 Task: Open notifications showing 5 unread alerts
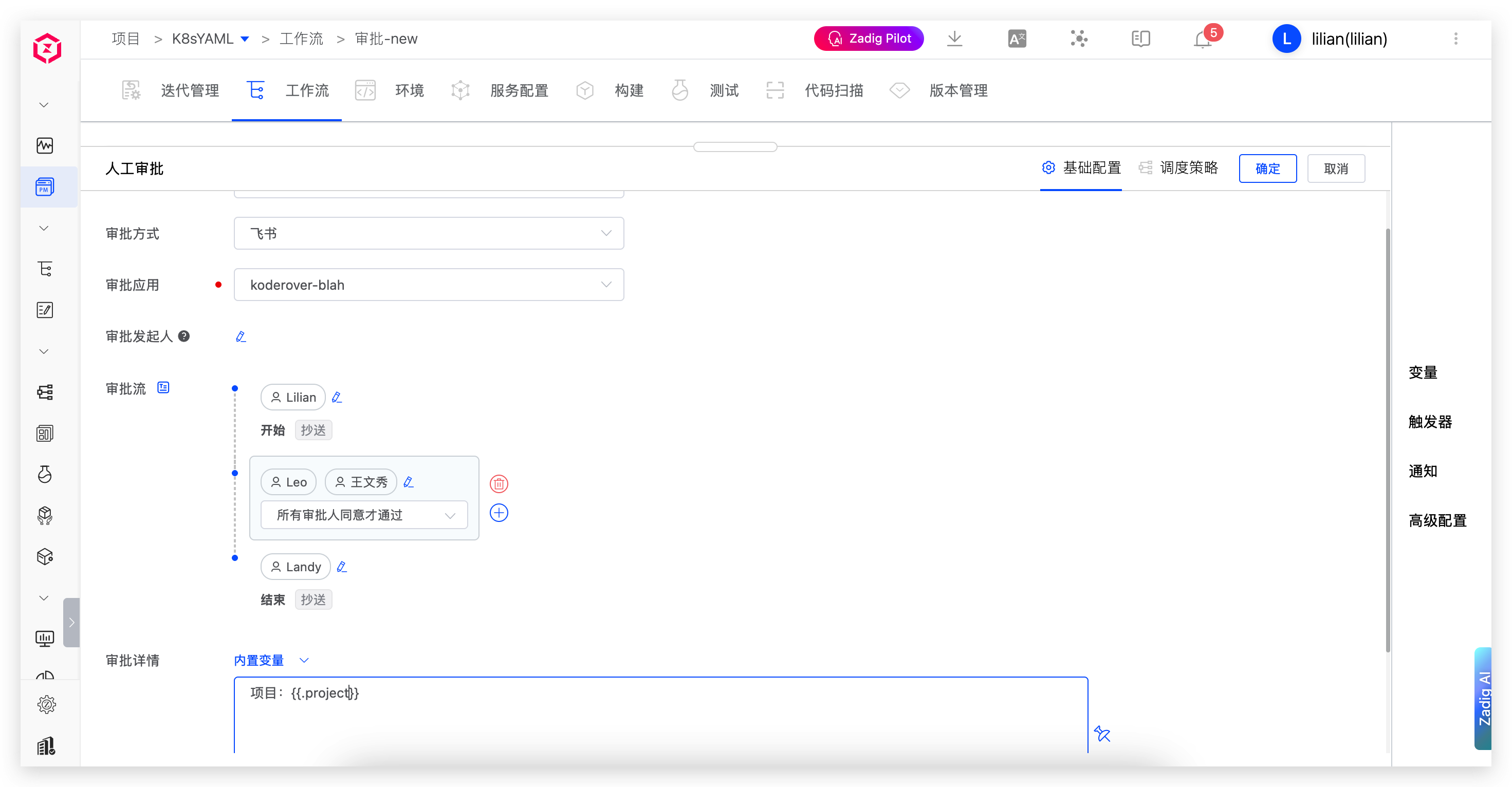click(1201, 39)
